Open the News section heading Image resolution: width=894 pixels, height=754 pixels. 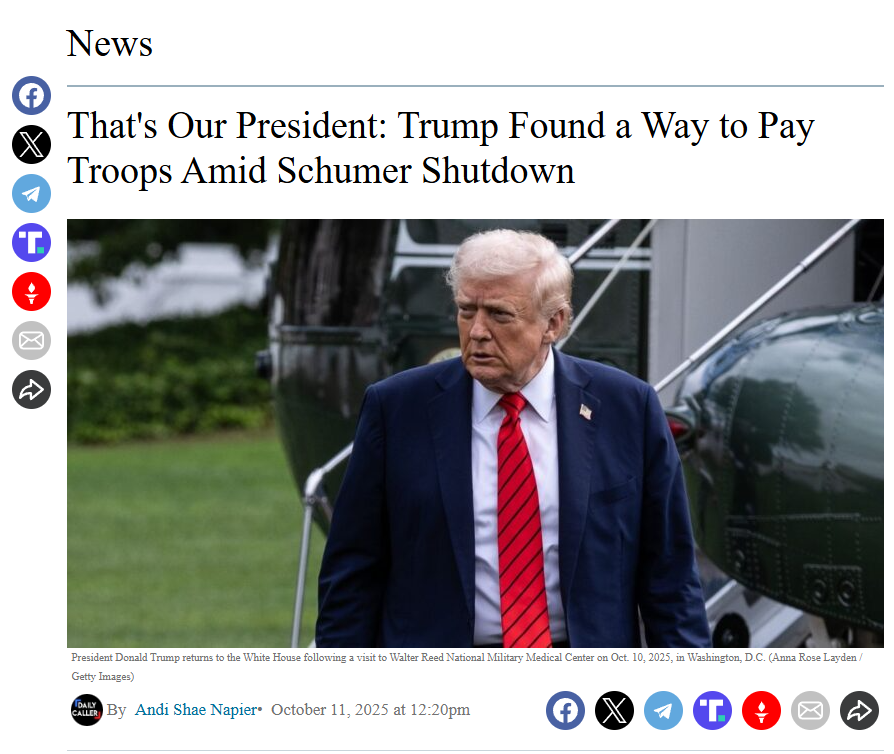coord(109,43)
